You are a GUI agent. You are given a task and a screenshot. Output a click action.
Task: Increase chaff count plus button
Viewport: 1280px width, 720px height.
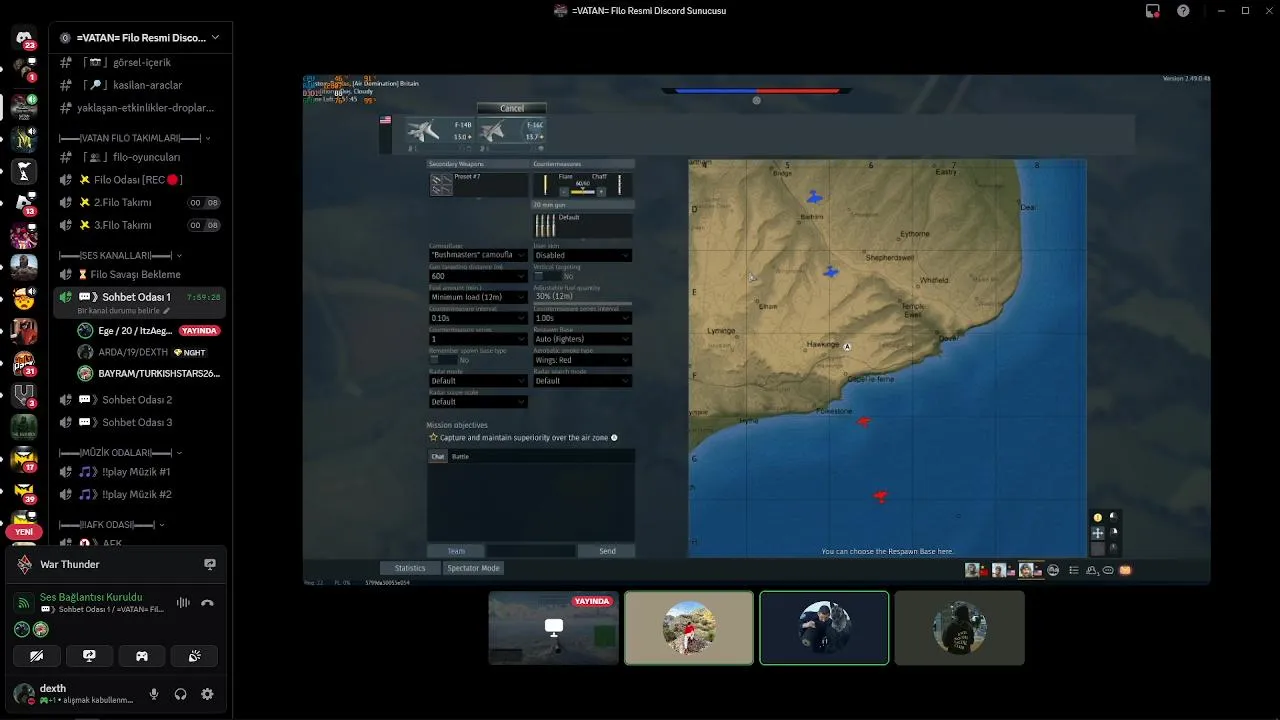[x=601, y=192]
